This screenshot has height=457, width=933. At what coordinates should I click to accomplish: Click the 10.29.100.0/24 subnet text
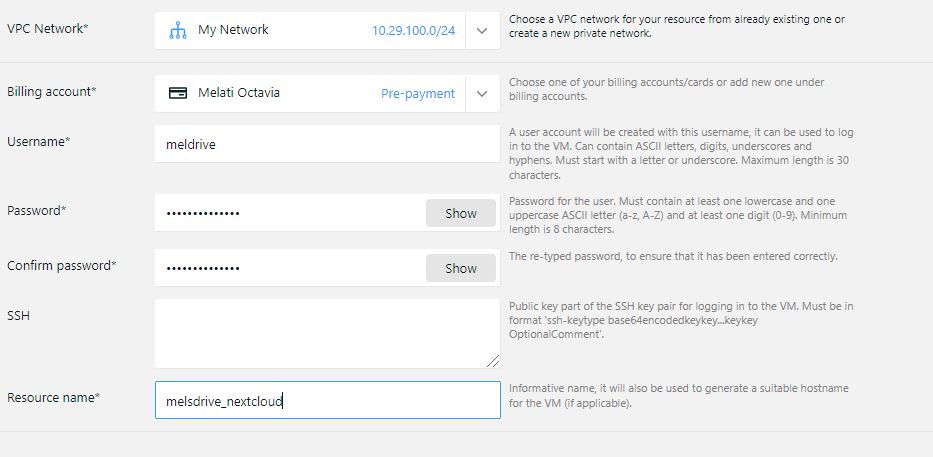[413, 30]
